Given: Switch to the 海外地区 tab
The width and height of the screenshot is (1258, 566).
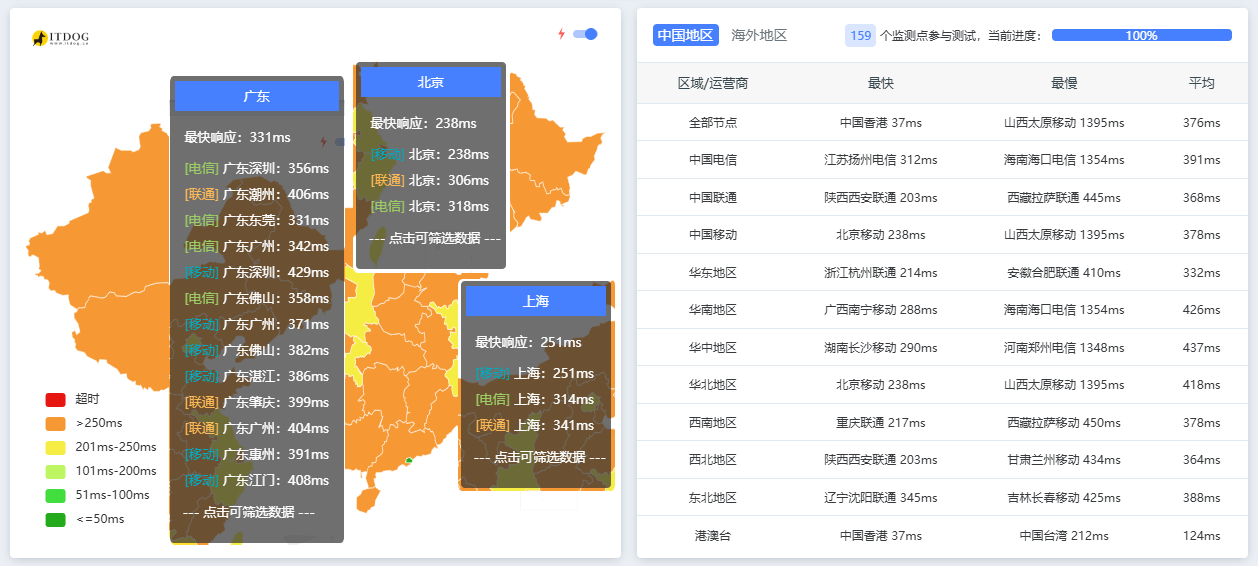Looking at the screenshot, I should coord(759,35).
